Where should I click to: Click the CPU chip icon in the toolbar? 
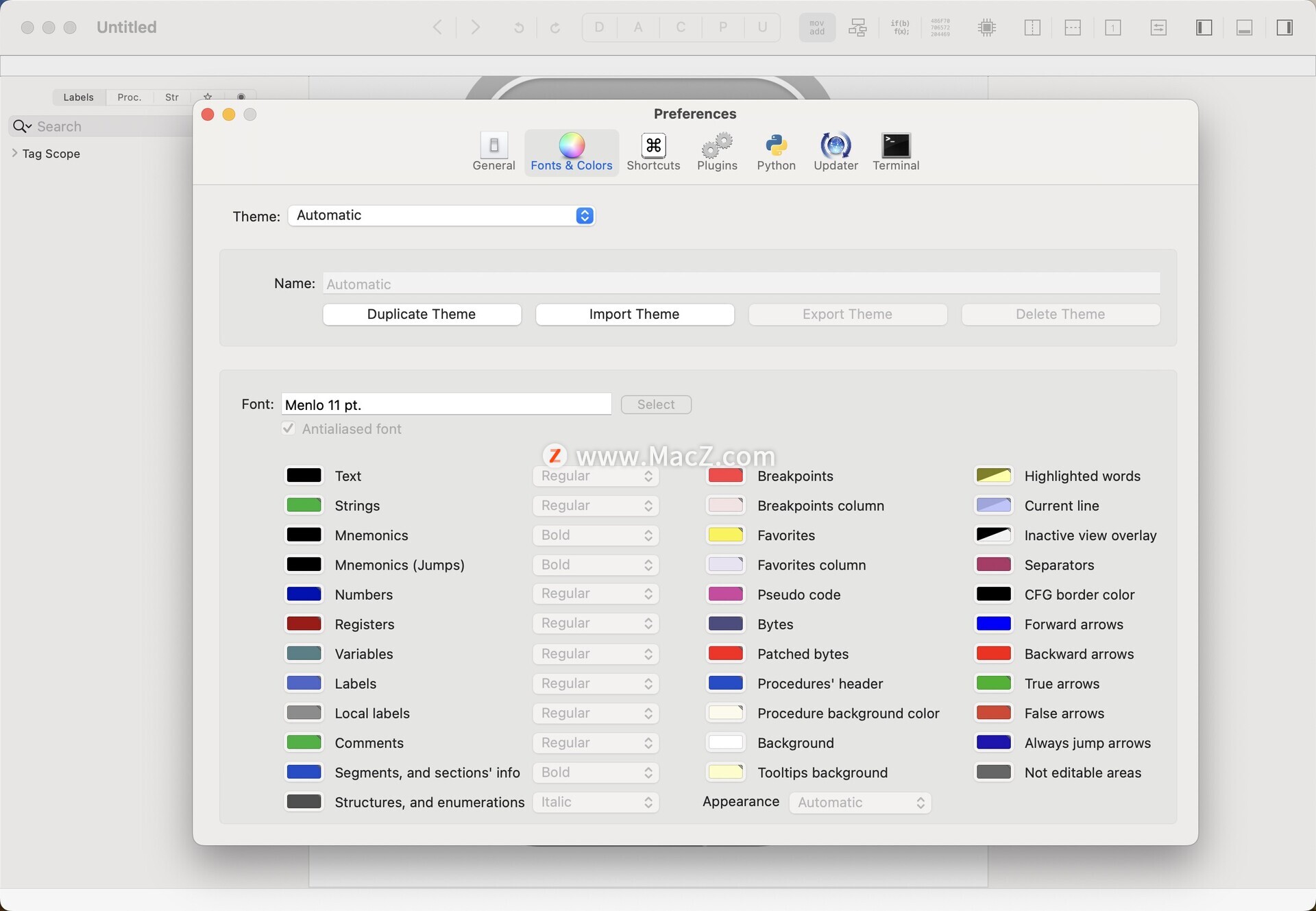pos(987,27)
